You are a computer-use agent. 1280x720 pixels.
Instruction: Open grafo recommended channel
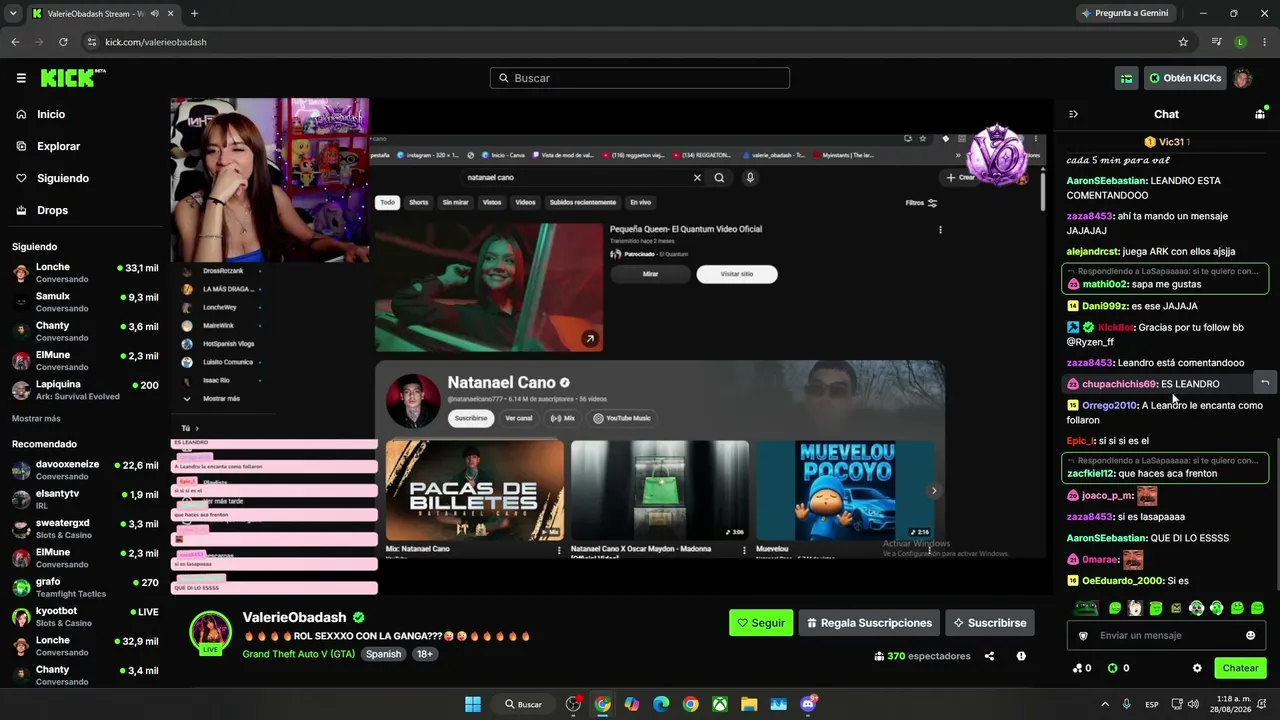pos(85,587)
